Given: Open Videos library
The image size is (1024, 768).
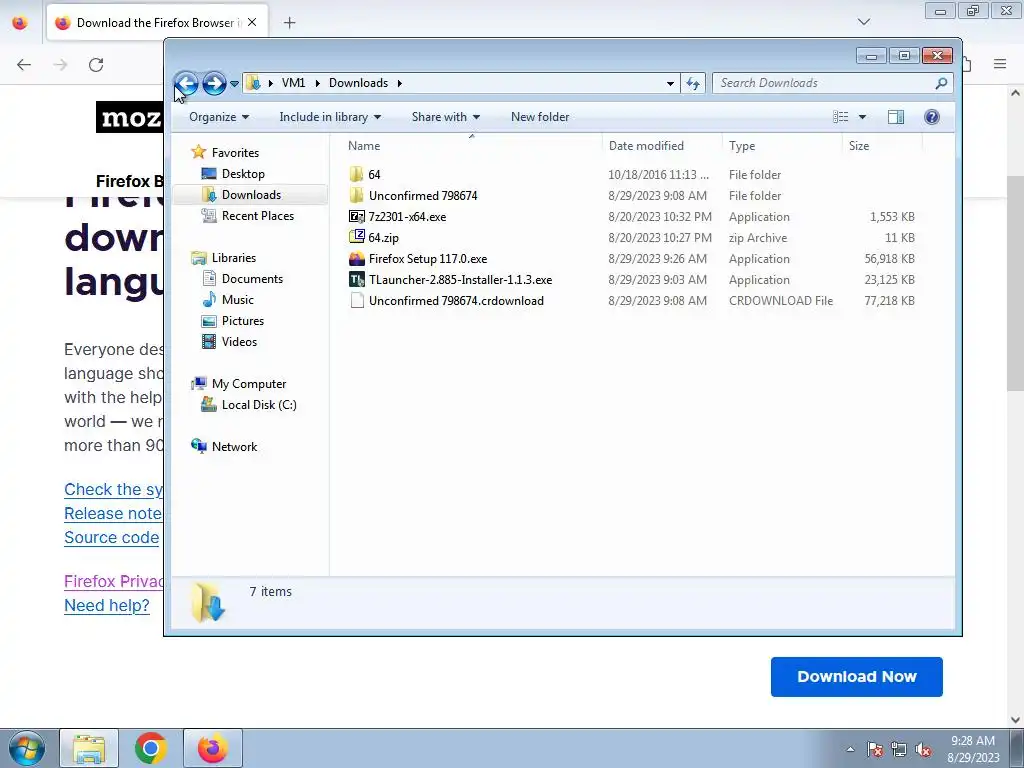Looking at the screenshot, I should pos(239,342).
